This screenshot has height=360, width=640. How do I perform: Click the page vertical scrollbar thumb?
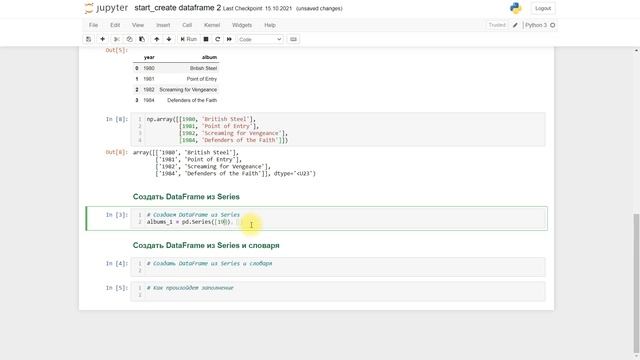point(636,283)
